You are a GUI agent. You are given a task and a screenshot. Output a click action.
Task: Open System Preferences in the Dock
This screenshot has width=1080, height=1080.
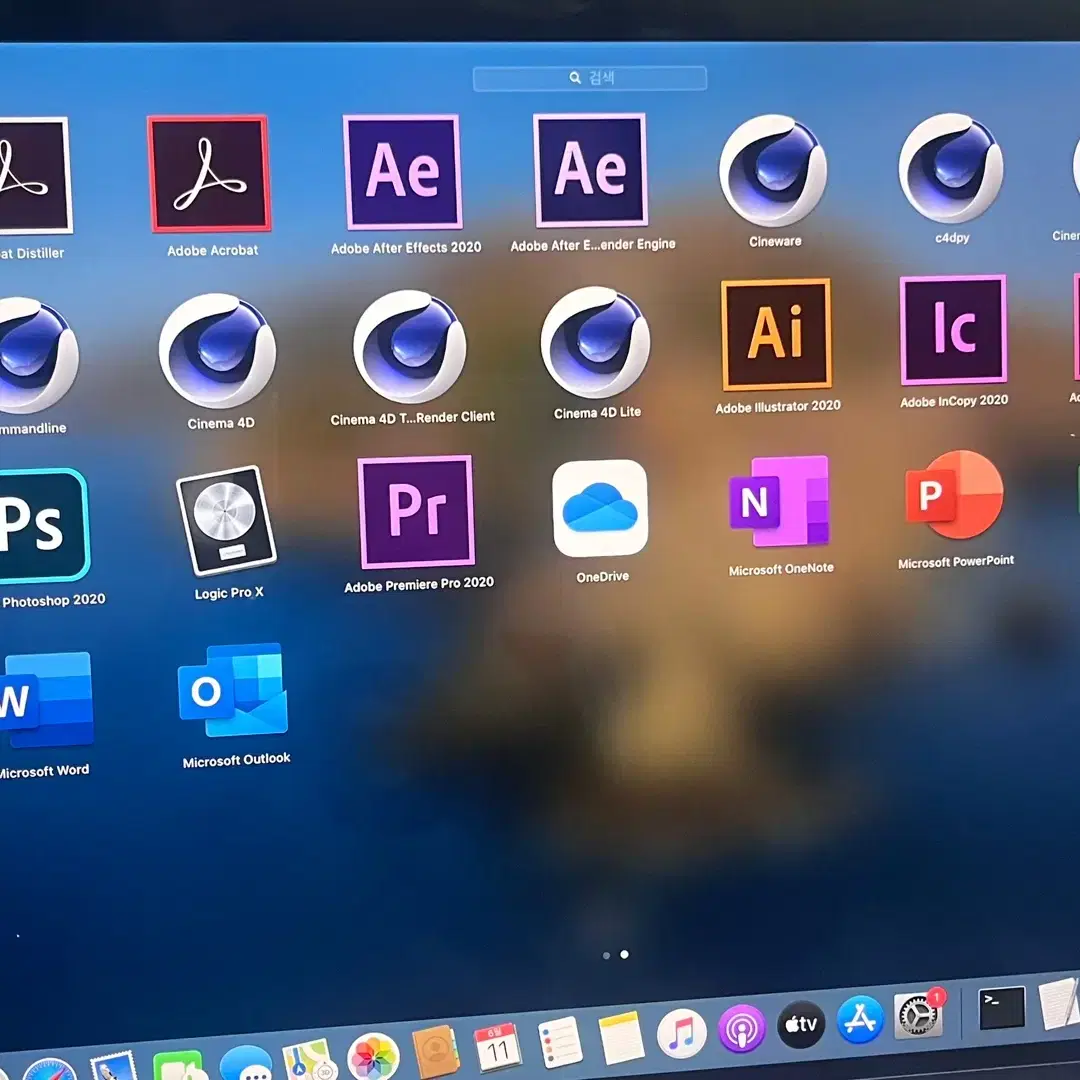click(919, 1014)
